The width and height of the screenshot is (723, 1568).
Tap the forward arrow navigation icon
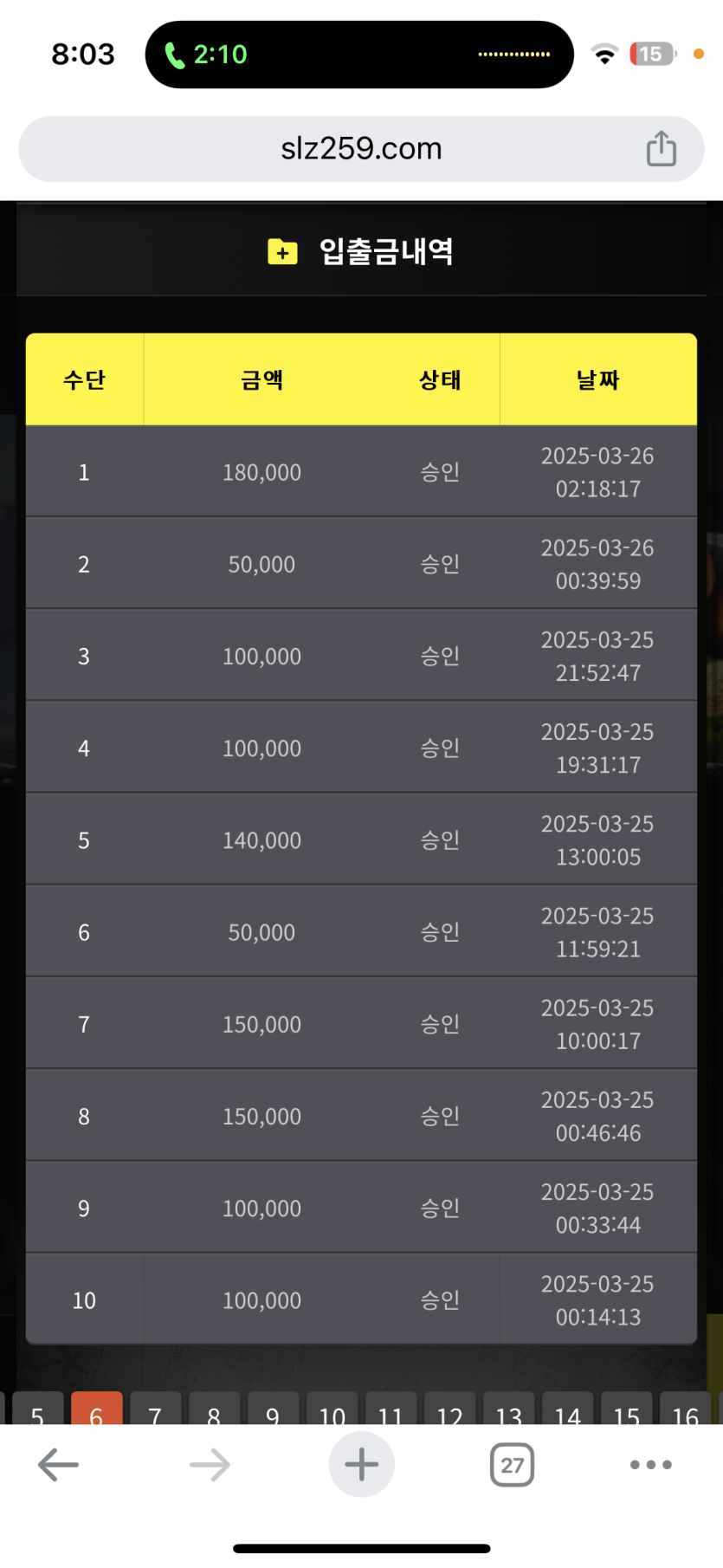210,1465
